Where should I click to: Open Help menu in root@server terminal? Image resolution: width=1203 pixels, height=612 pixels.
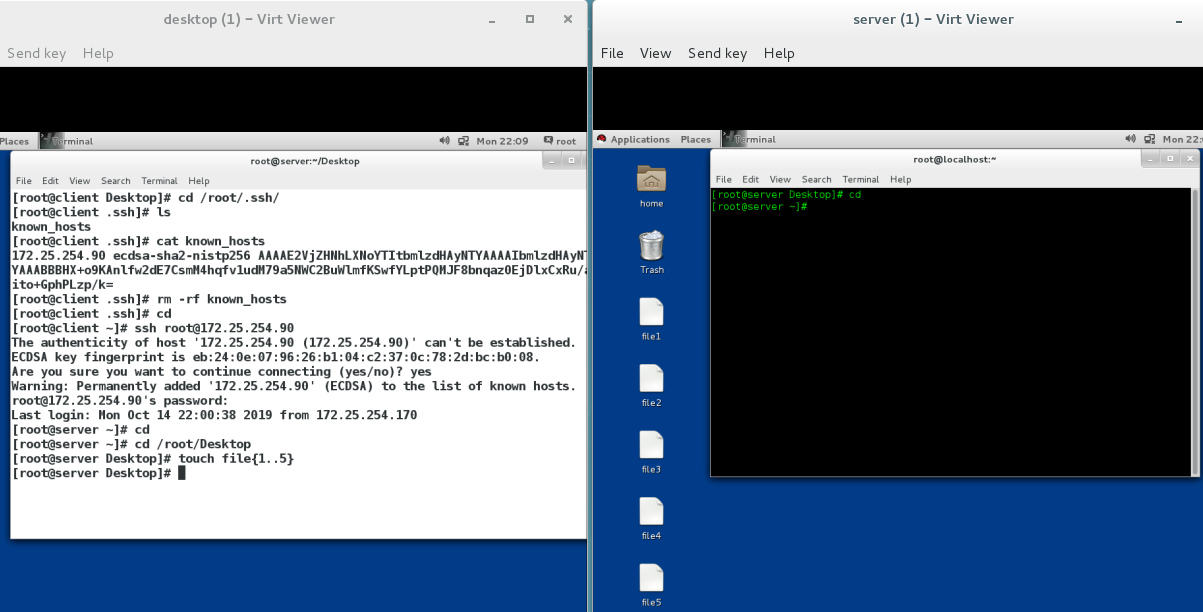199,181
